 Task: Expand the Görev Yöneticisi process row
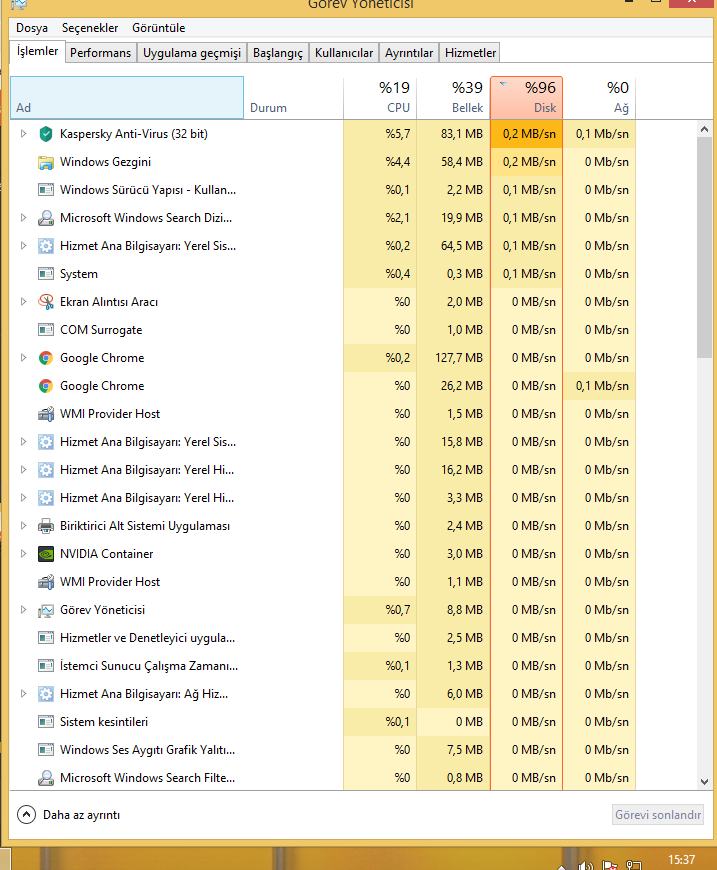coord(23,610)
